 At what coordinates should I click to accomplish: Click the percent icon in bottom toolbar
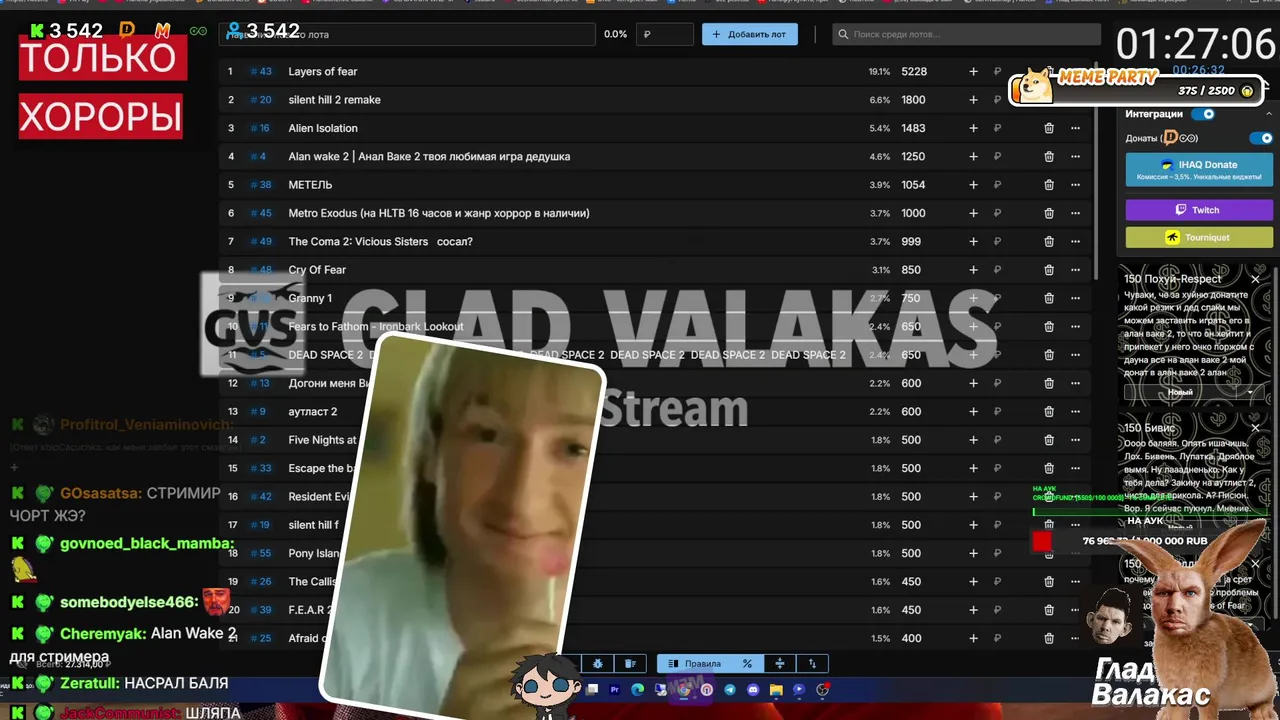(x=747, y=664)
